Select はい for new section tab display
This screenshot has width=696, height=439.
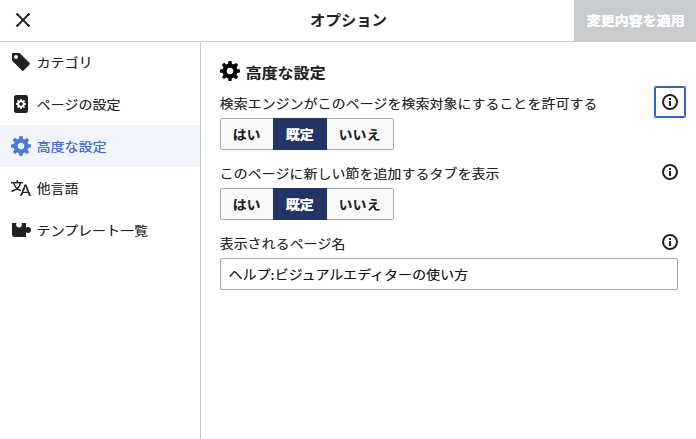click(247, 204)
